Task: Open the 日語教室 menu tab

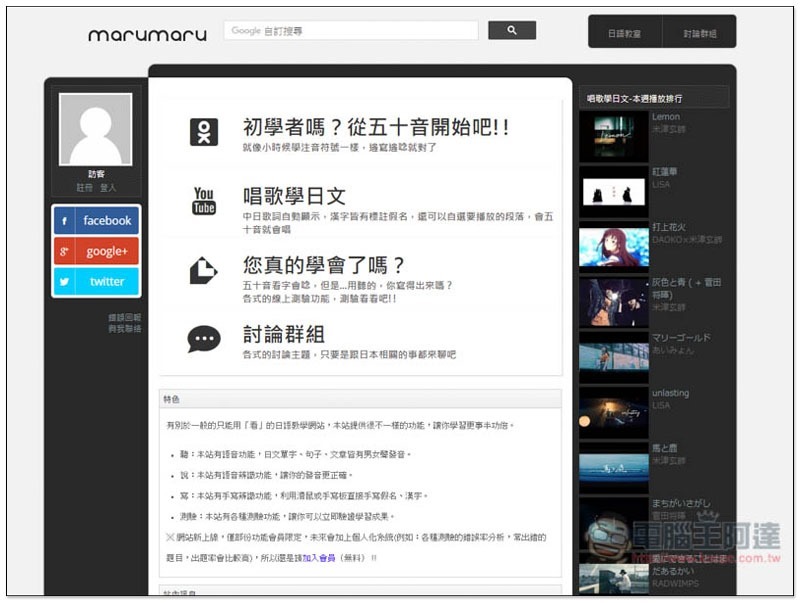Action: click(624, 33)
